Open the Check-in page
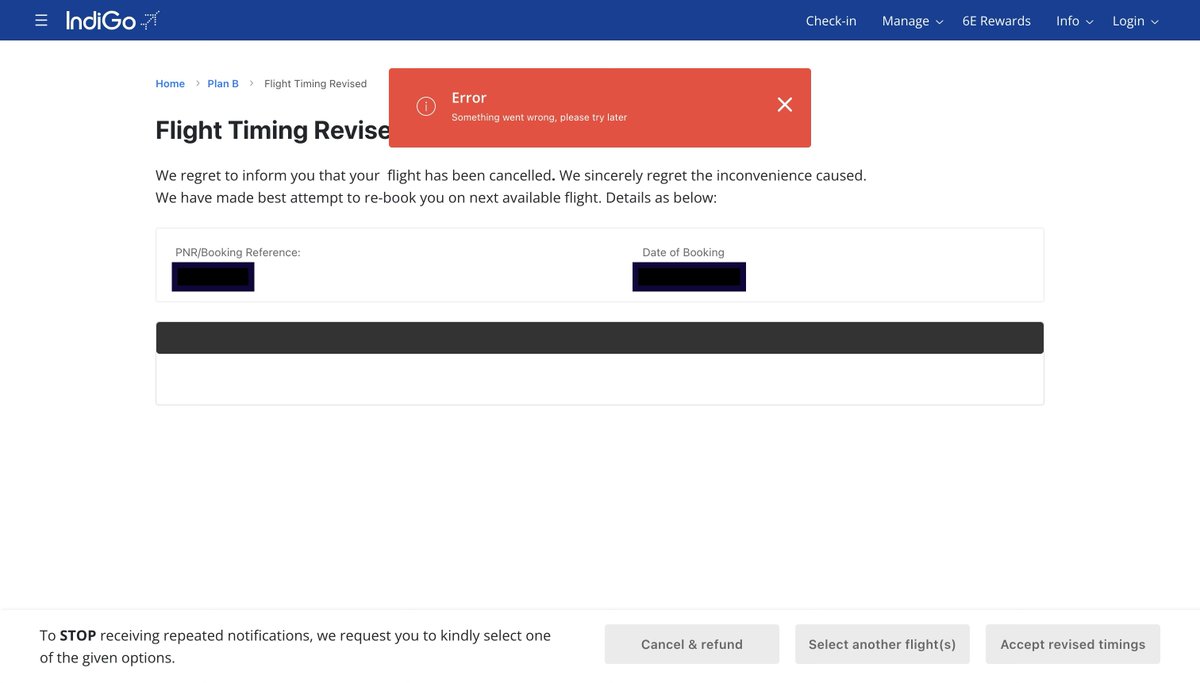 click(x=831, y=21)
